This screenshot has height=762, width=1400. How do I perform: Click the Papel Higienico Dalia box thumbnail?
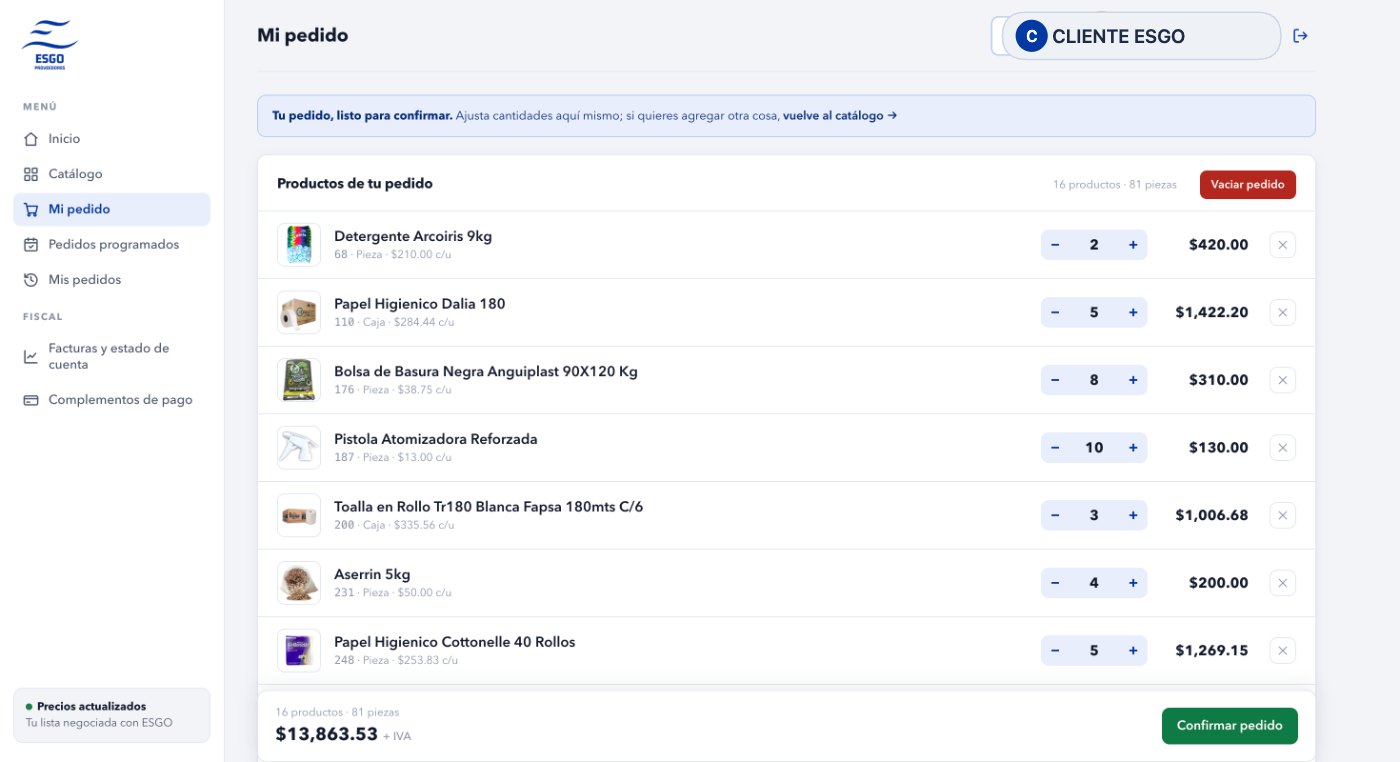[299, 313]
